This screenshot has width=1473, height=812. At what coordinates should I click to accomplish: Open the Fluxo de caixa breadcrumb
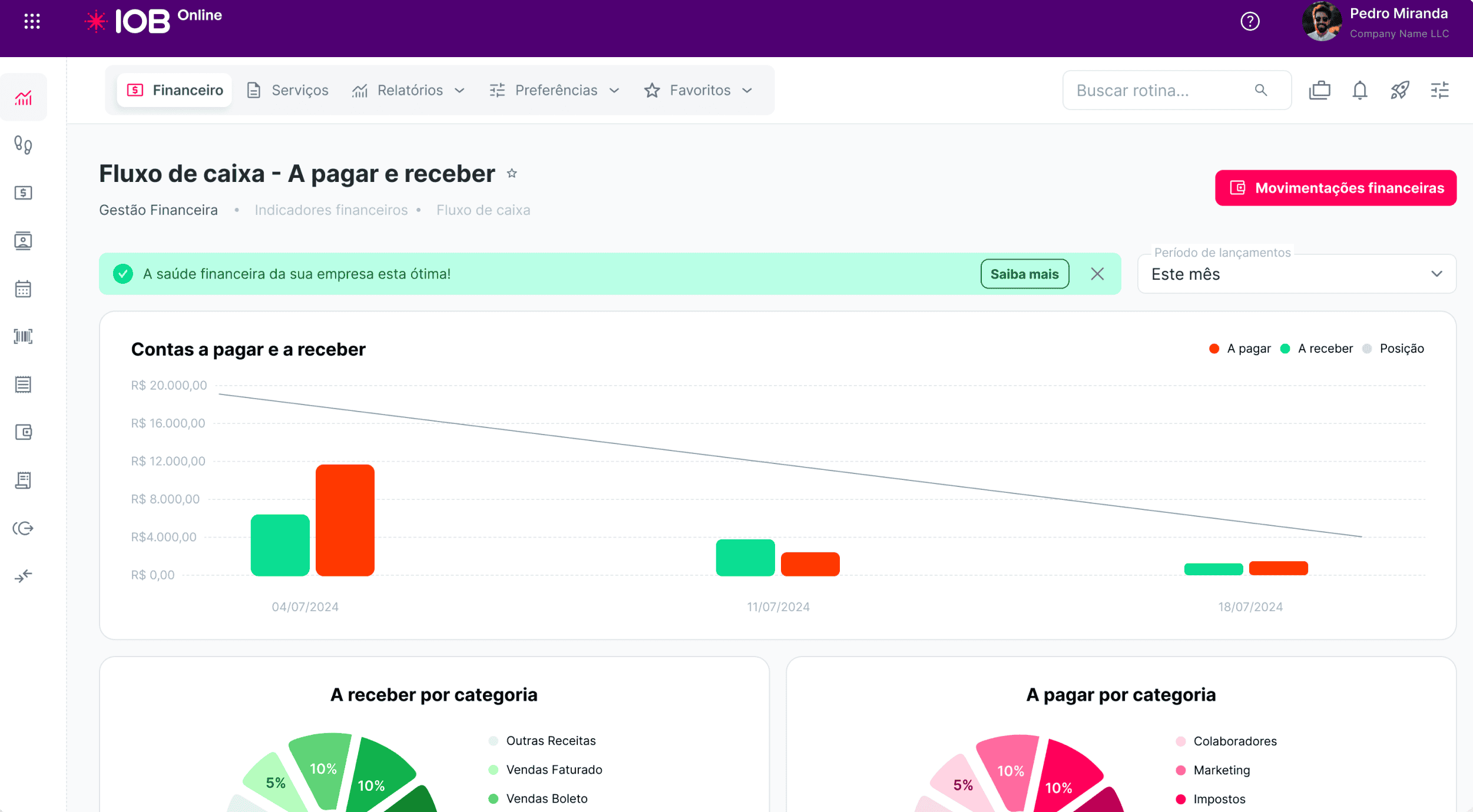(x=483, y=210)
